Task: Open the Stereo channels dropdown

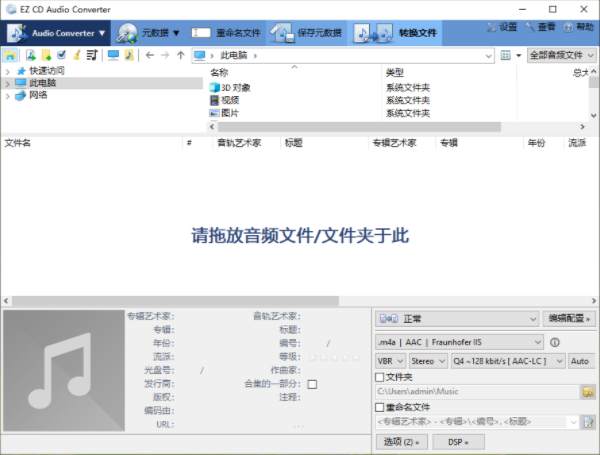Action: click(428, 361)
